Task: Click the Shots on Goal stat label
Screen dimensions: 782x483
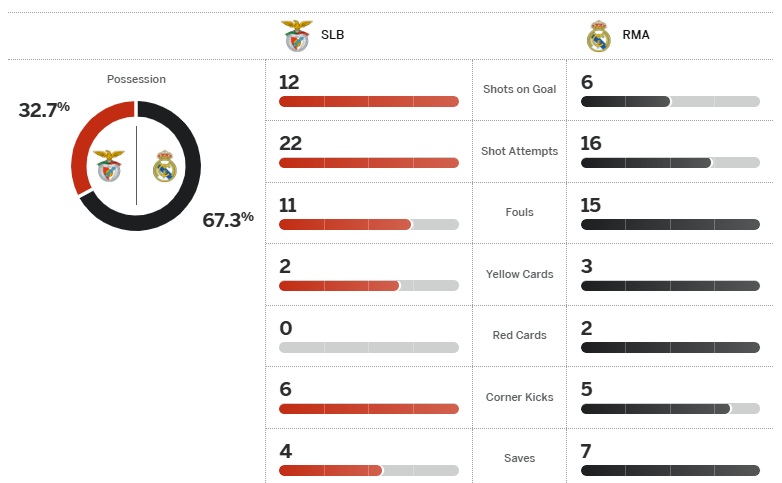Action: (x=519, y=89)
